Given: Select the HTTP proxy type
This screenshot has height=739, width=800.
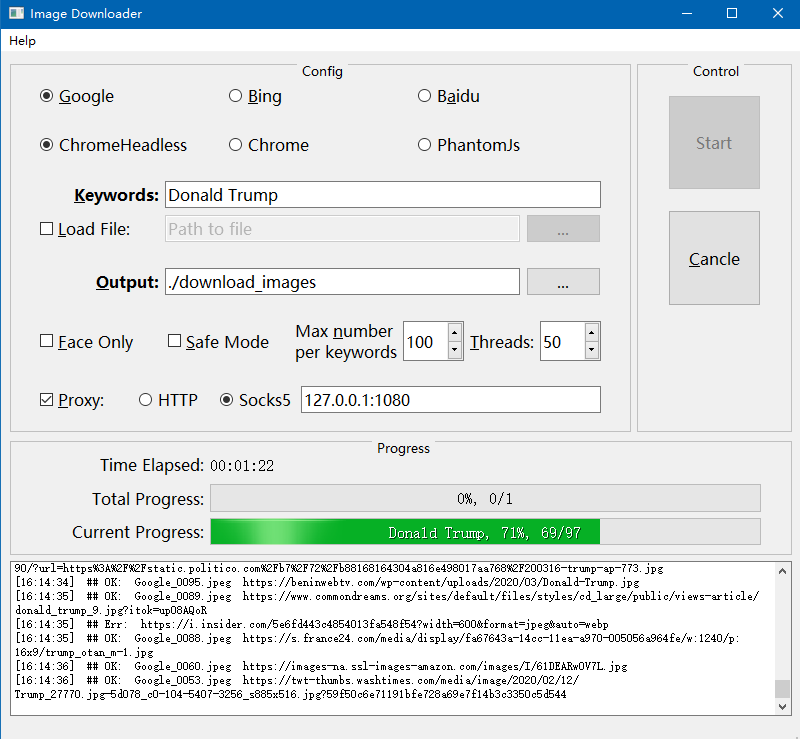Looking at the screenshot, I should pyautogui.click(x=168, y=400).
